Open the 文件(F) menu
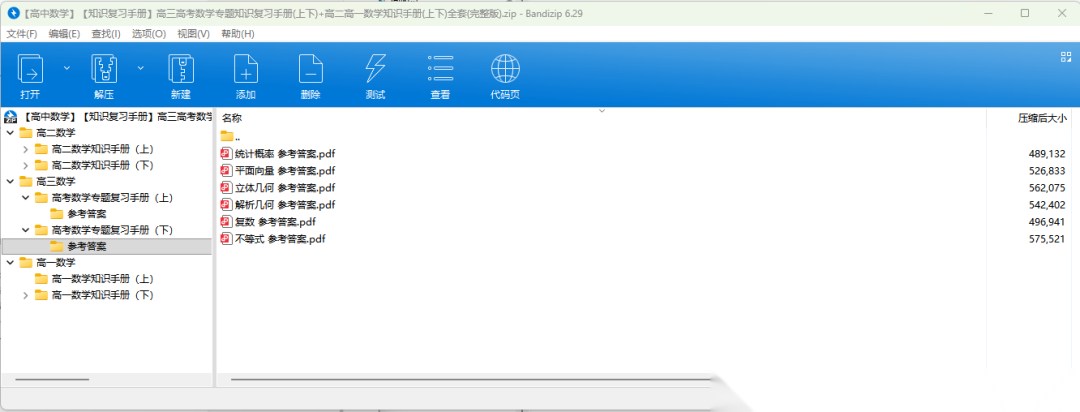 point(21,34)
